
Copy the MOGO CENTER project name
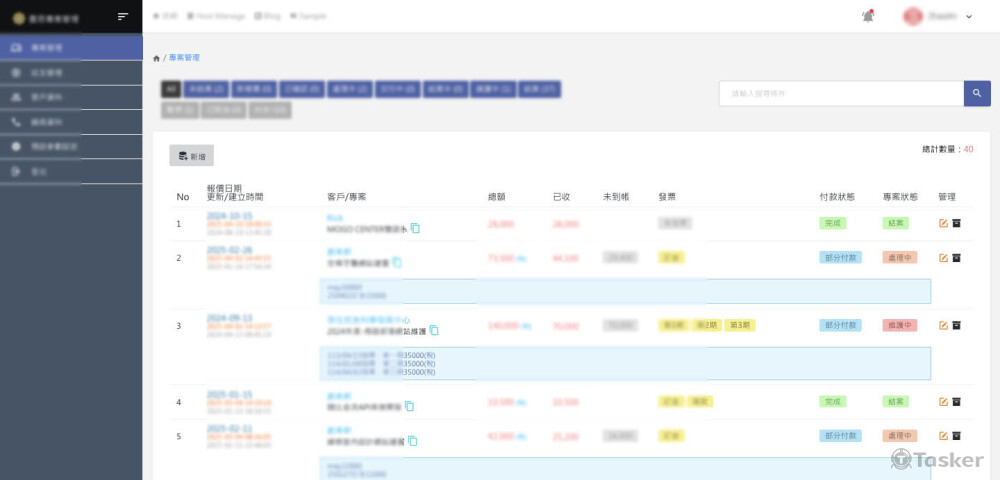point(415,228)
